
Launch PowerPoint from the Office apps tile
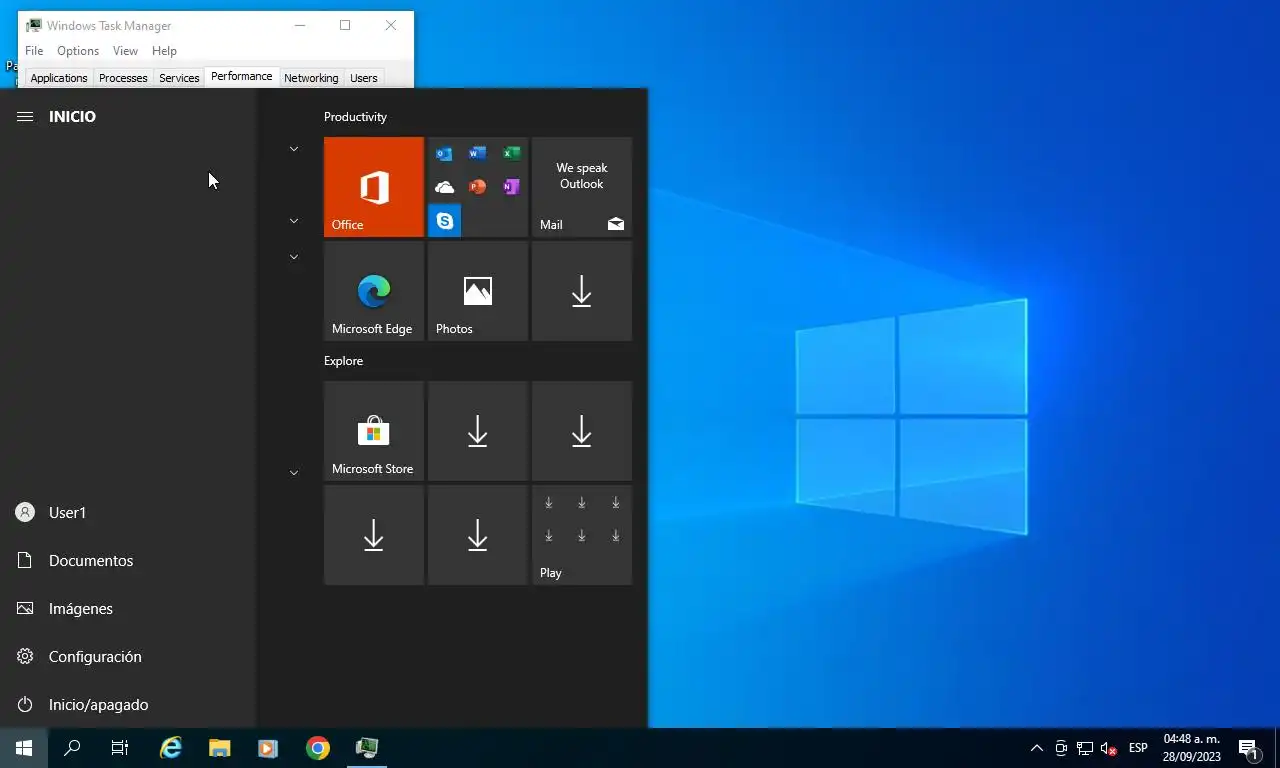(x=478, y=187)
